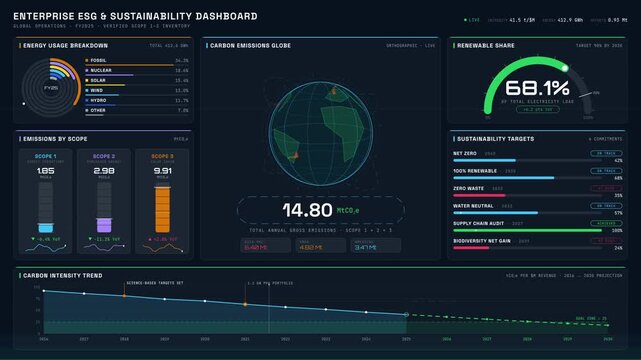Click the SUSTAINABILITY TARGETS panel title

[495, 139]
